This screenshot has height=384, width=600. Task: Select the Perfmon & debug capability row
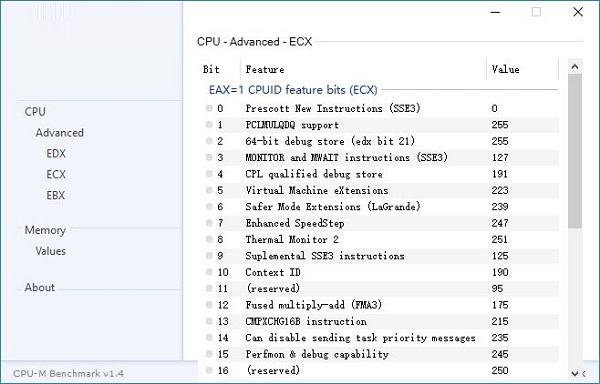[x=382, y=354]
